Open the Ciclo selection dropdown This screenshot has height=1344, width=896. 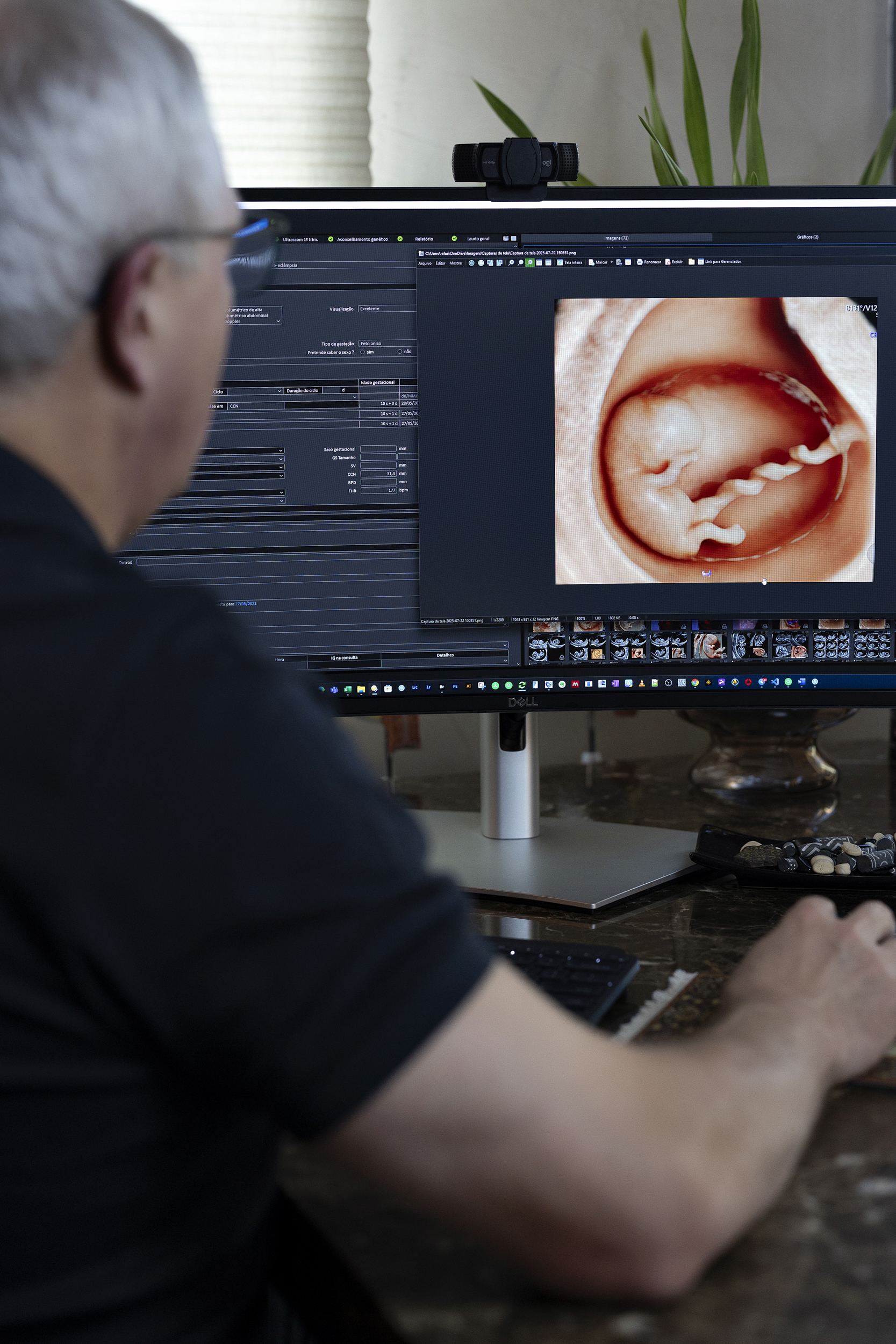280,391
